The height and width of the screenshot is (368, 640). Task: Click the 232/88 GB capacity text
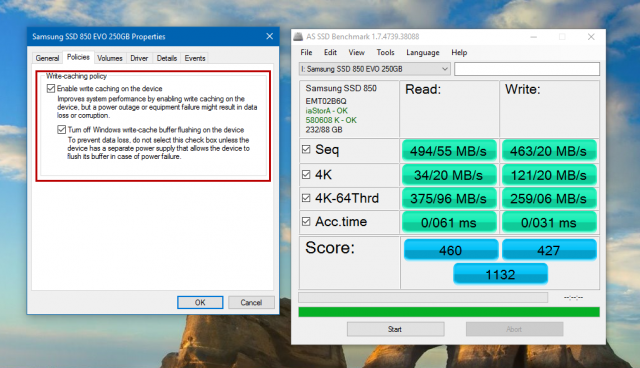(x=324, y=130)
